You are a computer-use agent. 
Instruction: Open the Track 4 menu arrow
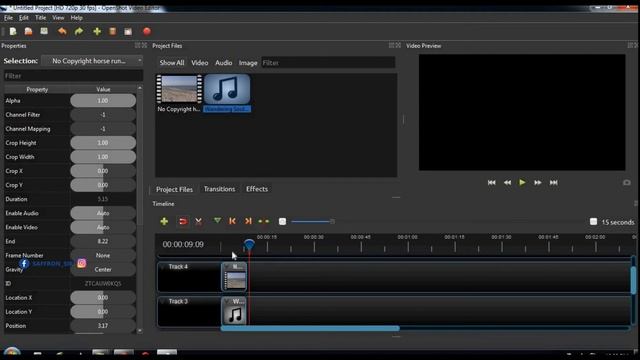[x=163, y=267]
